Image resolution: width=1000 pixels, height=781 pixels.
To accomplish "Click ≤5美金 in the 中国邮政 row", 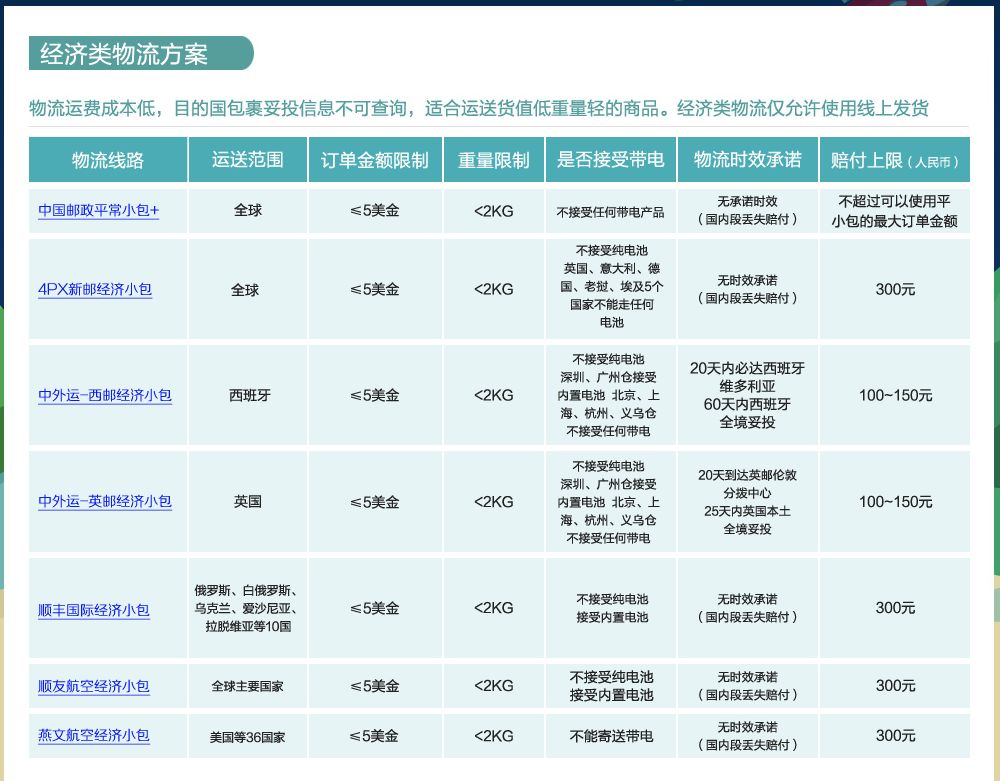I will (x=375, y=211).
